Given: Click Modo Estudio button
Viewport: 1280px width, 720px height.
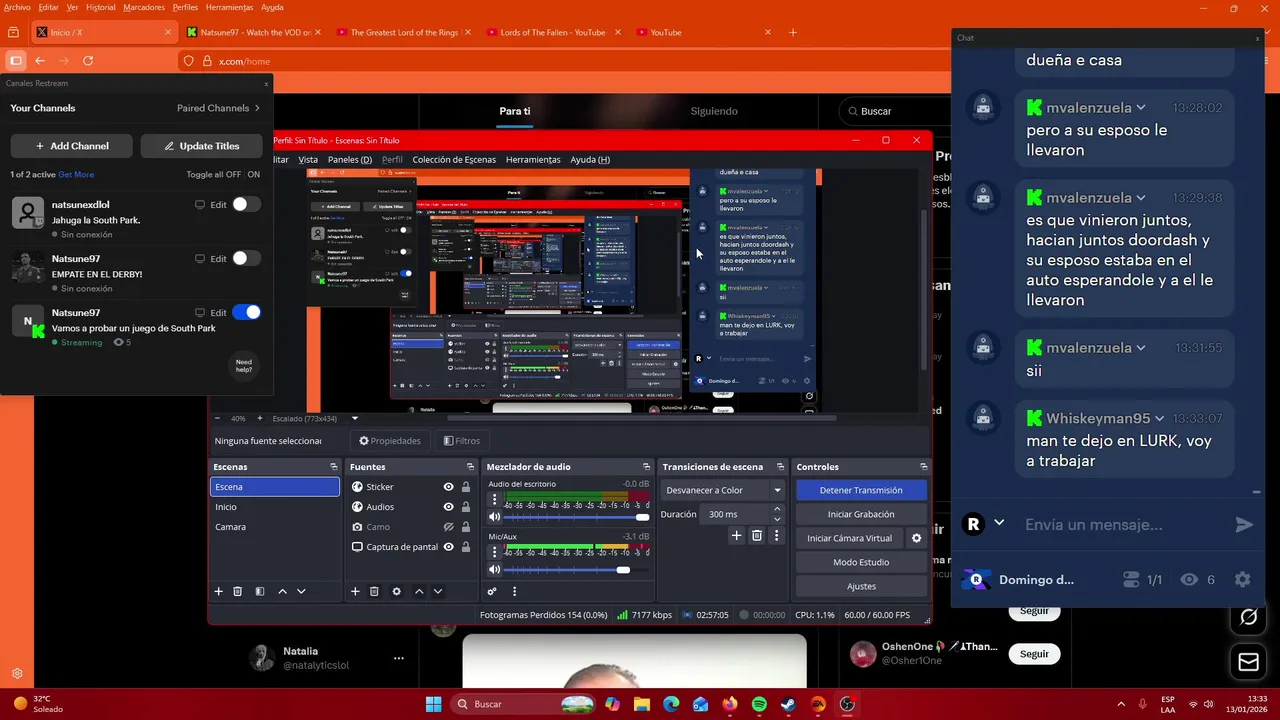Looking at the screenshot, I should pos(861,562).
